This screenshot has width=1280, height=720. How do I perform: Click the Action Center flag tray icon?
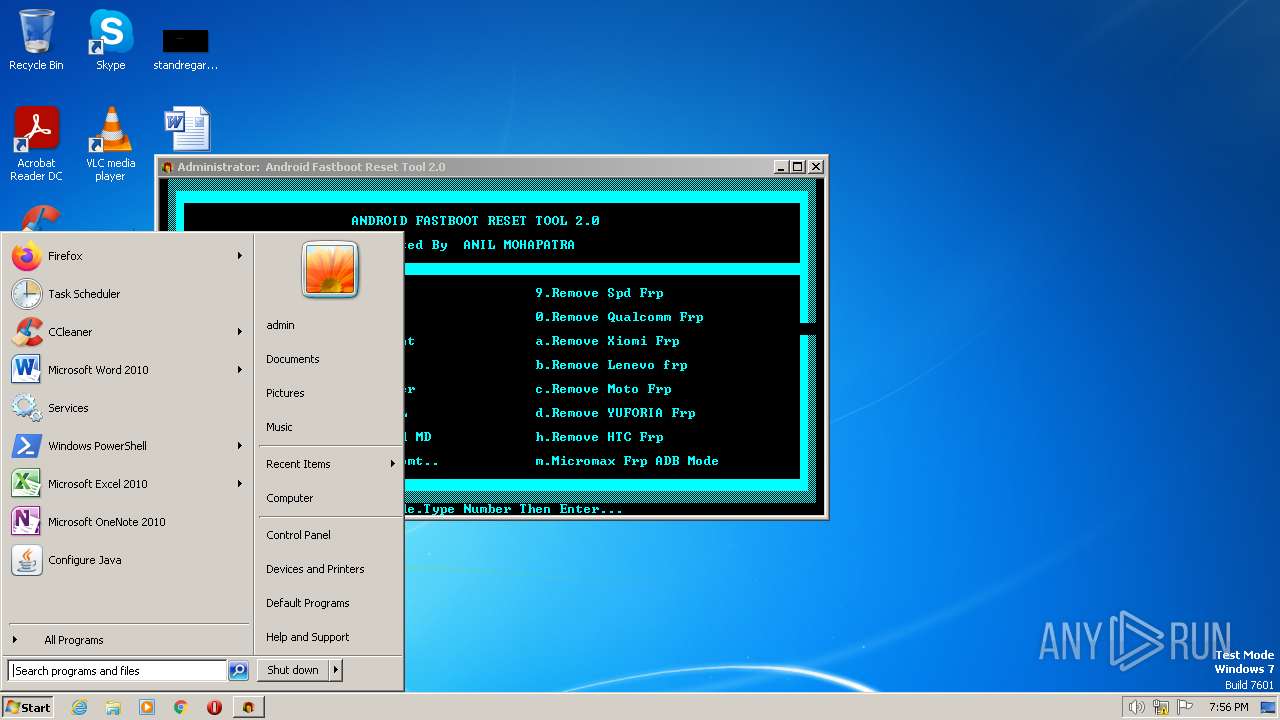coord(1185,707)
